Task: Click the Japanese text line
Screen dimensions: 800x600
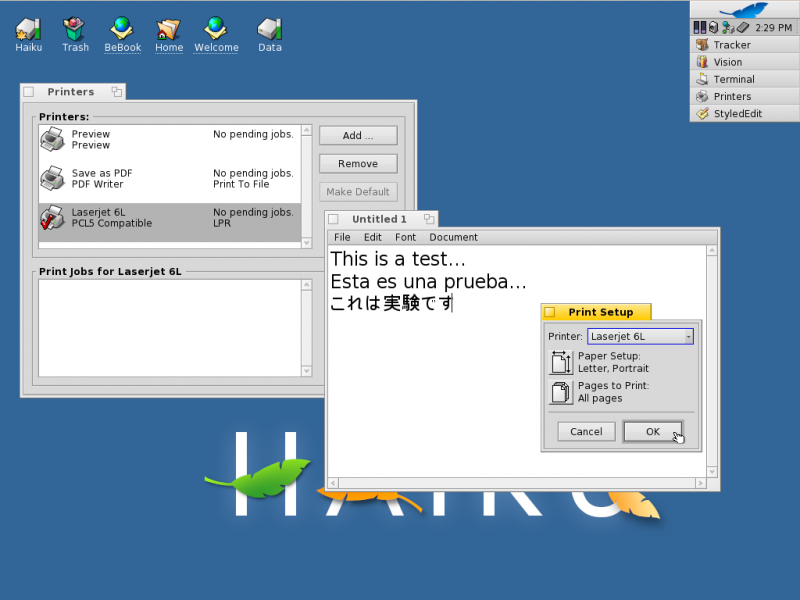Action: (391, 304)
